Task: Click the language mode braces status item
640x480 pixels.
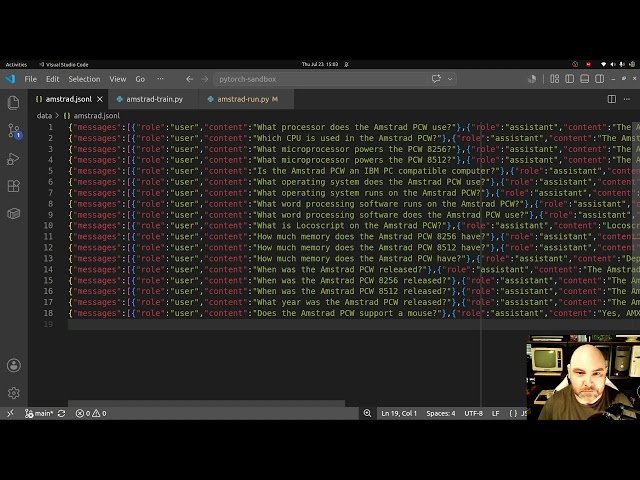Action: click(x=513, y=413)
